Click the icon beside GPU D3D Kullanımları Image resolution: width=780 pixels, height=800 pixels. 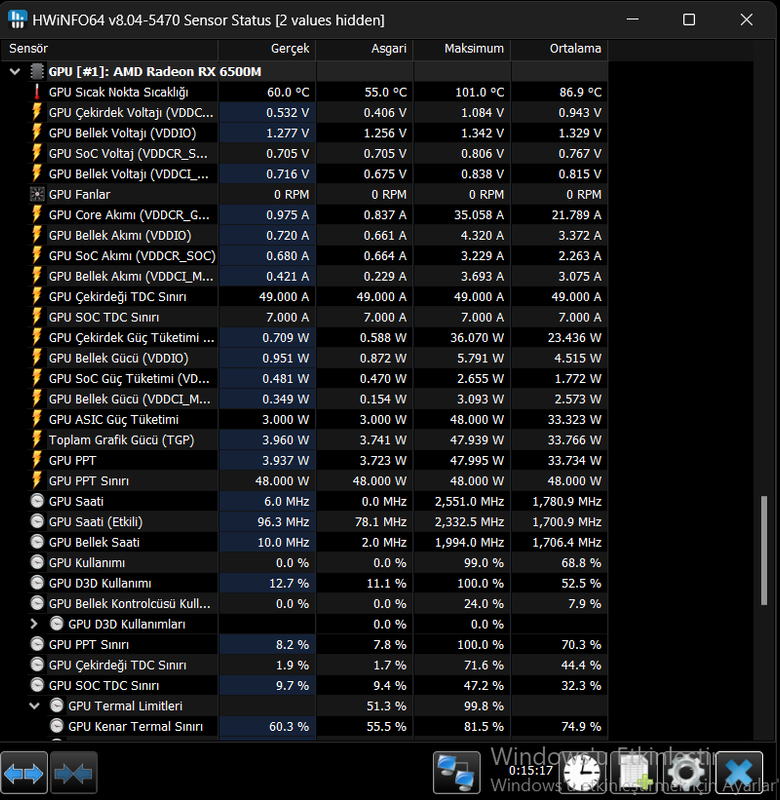click(57, 623)
